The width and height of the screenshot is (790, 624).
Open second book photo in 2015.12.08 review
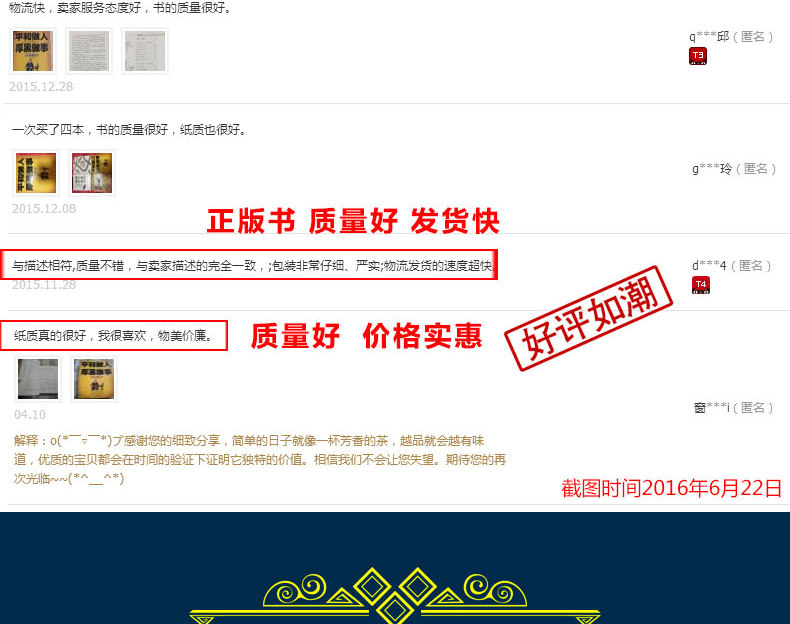pyautogui.click(x=92, y=173)
